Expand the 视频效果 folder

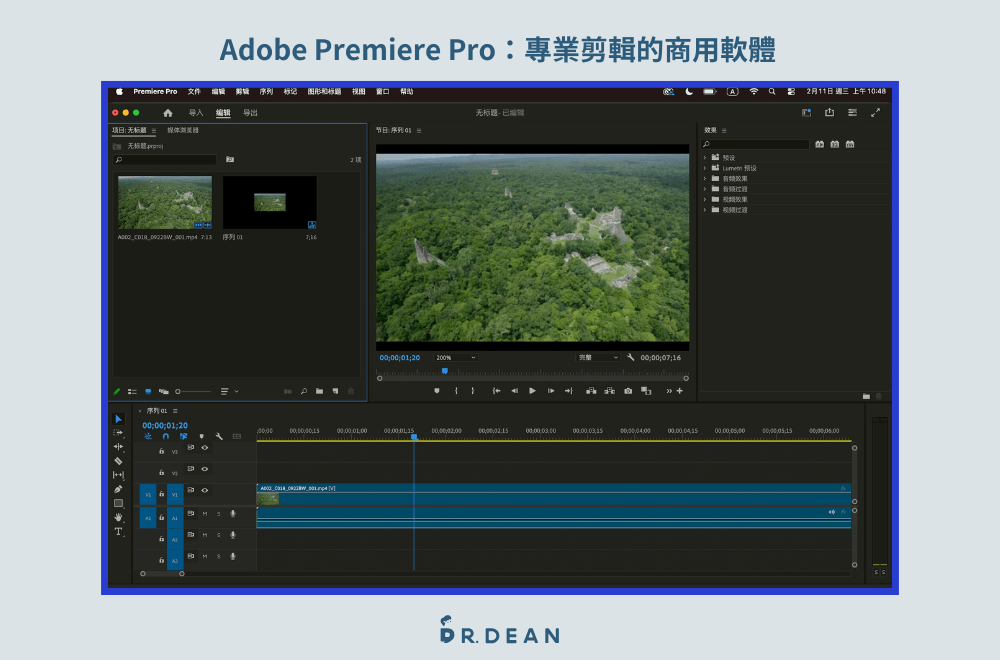pyautogui.click(x=705, y=199)
